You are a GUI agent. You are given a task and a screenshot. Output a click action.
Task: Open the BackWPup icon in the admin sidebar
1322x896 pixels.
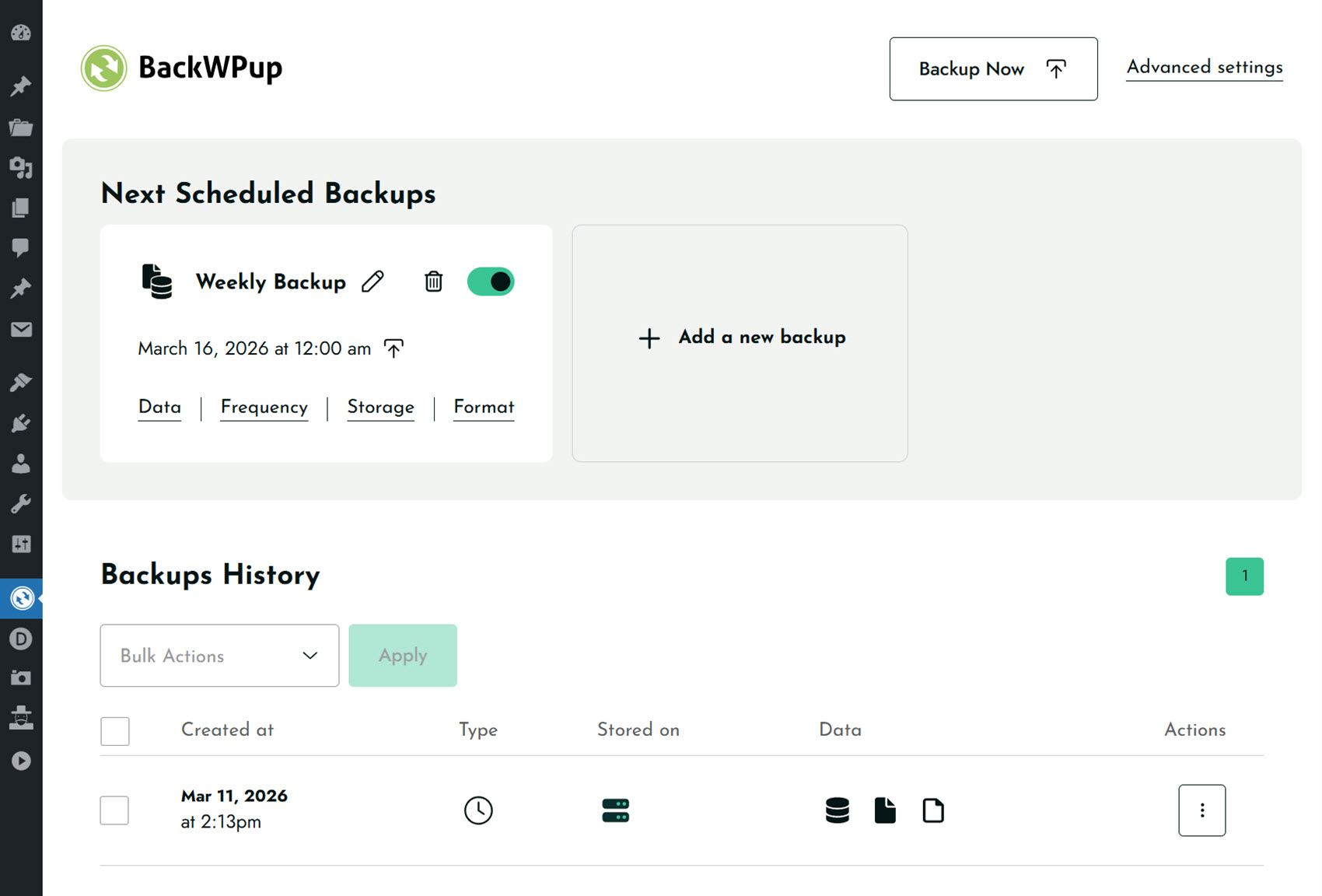coord(22,599)
